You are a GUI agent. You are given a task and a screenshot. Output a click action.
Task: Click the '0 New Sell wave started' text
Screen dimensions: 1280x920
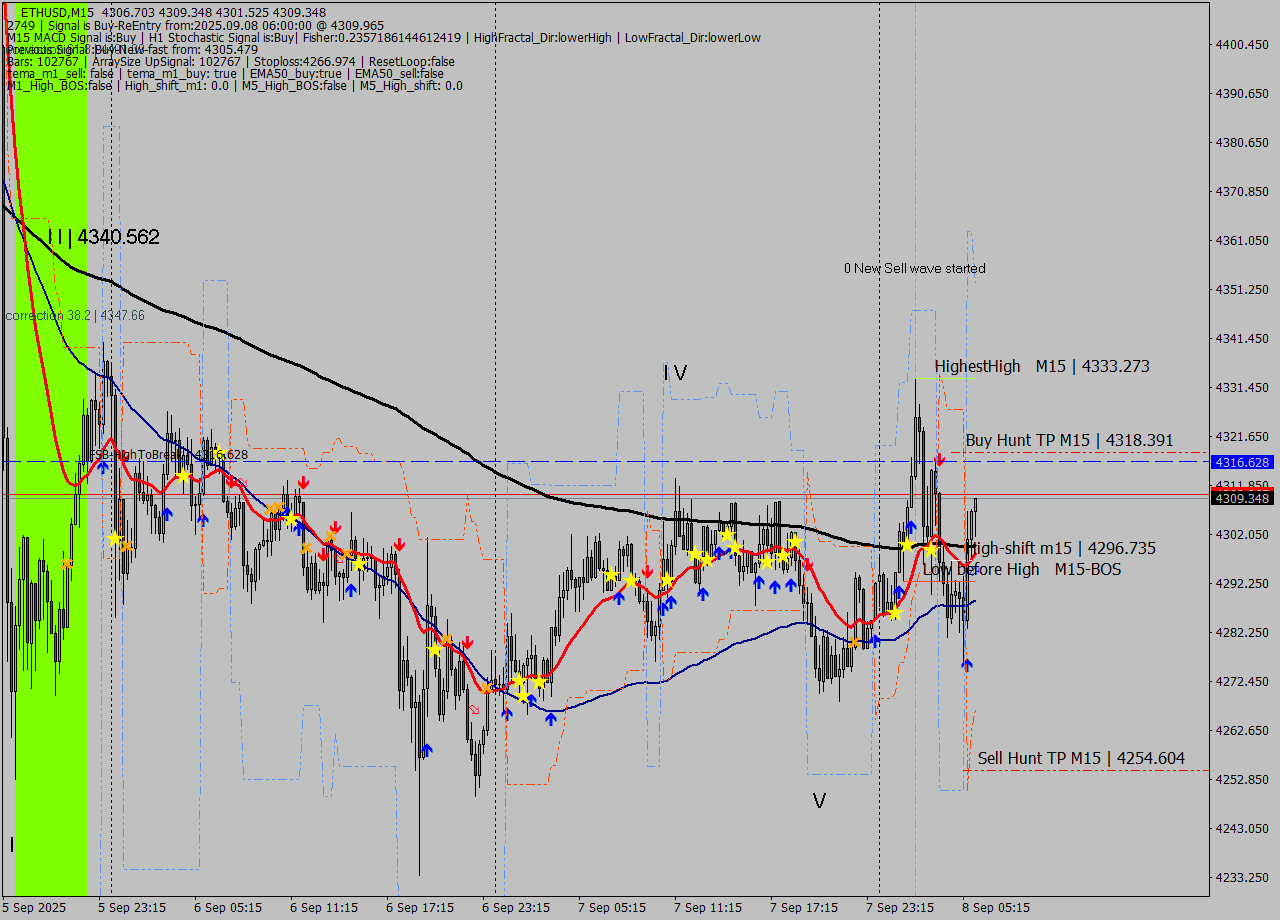click(914, 268)
